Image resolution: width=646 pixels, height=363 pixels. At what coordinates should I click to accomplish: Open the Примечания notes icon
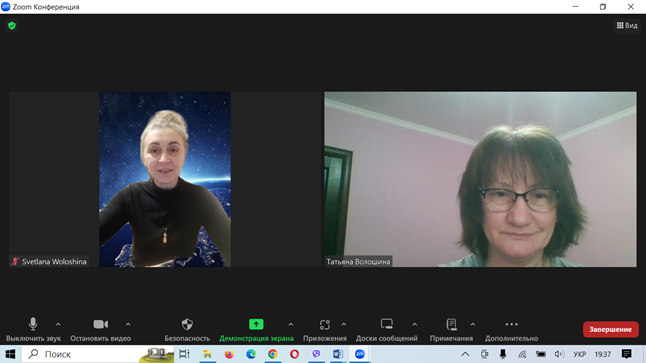coord(452,324)
